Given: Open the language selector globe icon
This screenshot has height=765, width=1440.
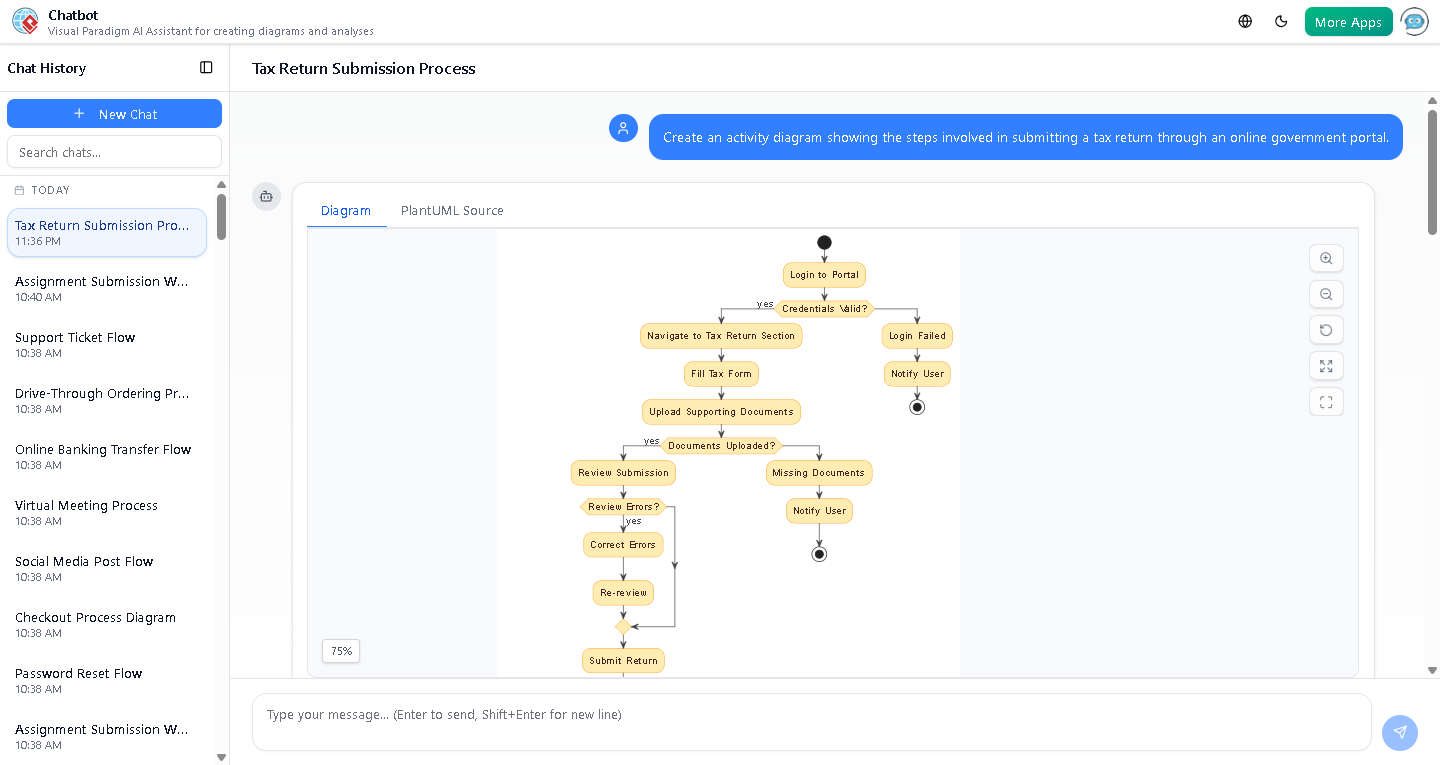Looking at the screenshot, I should [1244, 20].
